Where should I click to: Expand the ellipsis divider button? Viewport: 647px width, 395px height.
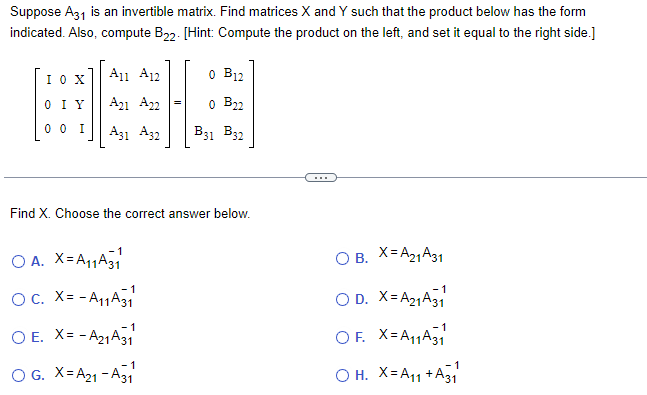[x=321, y=177]
